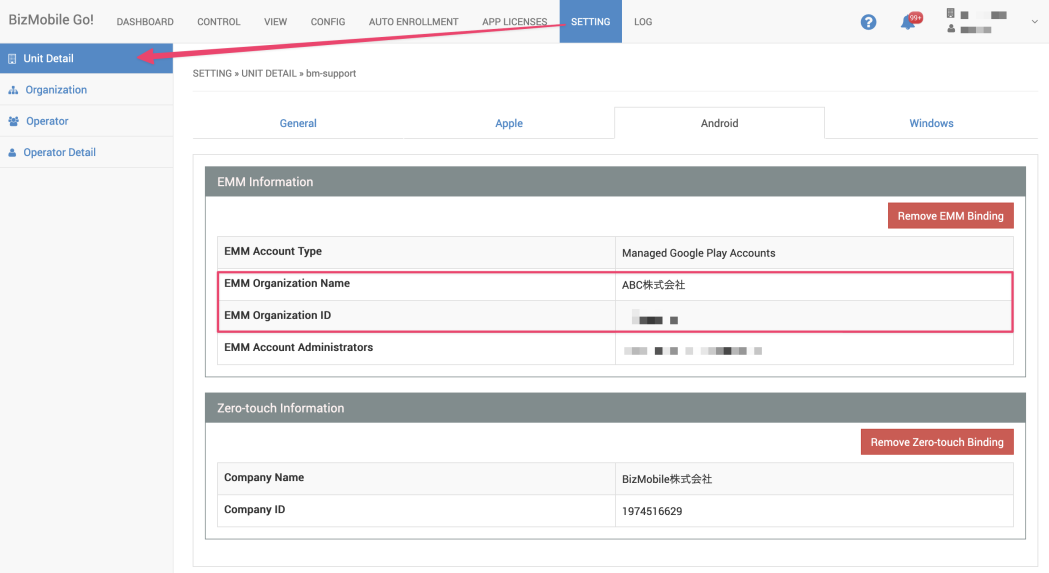Switch to the Windows tab
Image resolution: width=1049 pixels, height=573 pixels.
pos(931,124)
